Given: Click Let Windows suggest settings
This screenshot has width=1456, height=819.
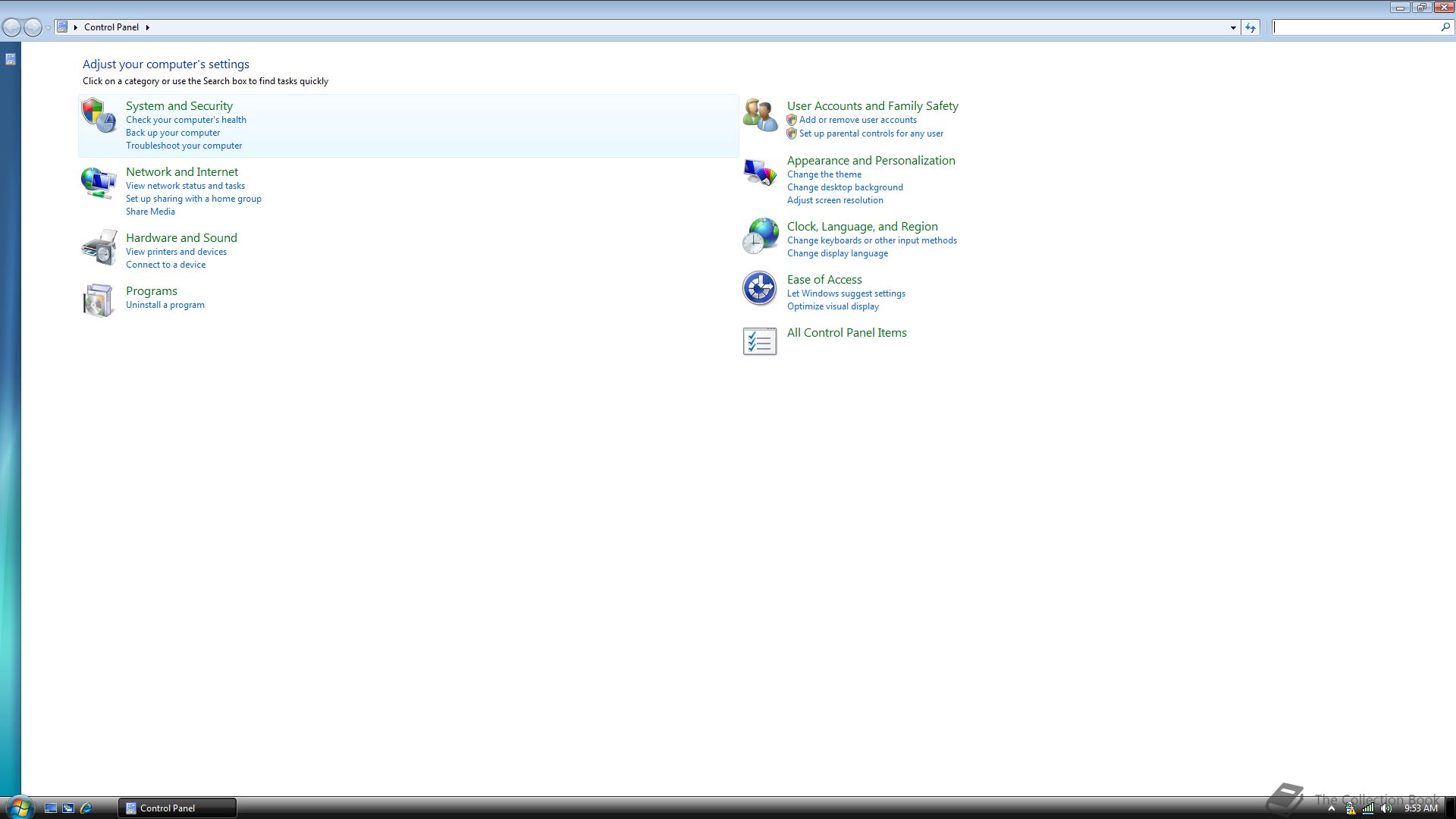Looking at the screenshot, I should pyautogui.click(x=846, y=293).
